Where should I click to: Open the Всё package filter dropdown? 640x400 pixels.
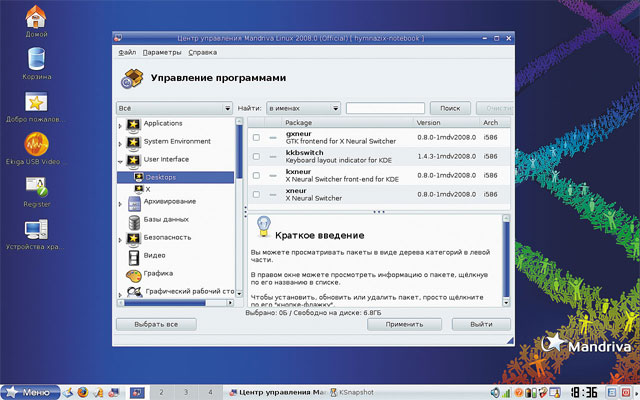pos(174,108)
